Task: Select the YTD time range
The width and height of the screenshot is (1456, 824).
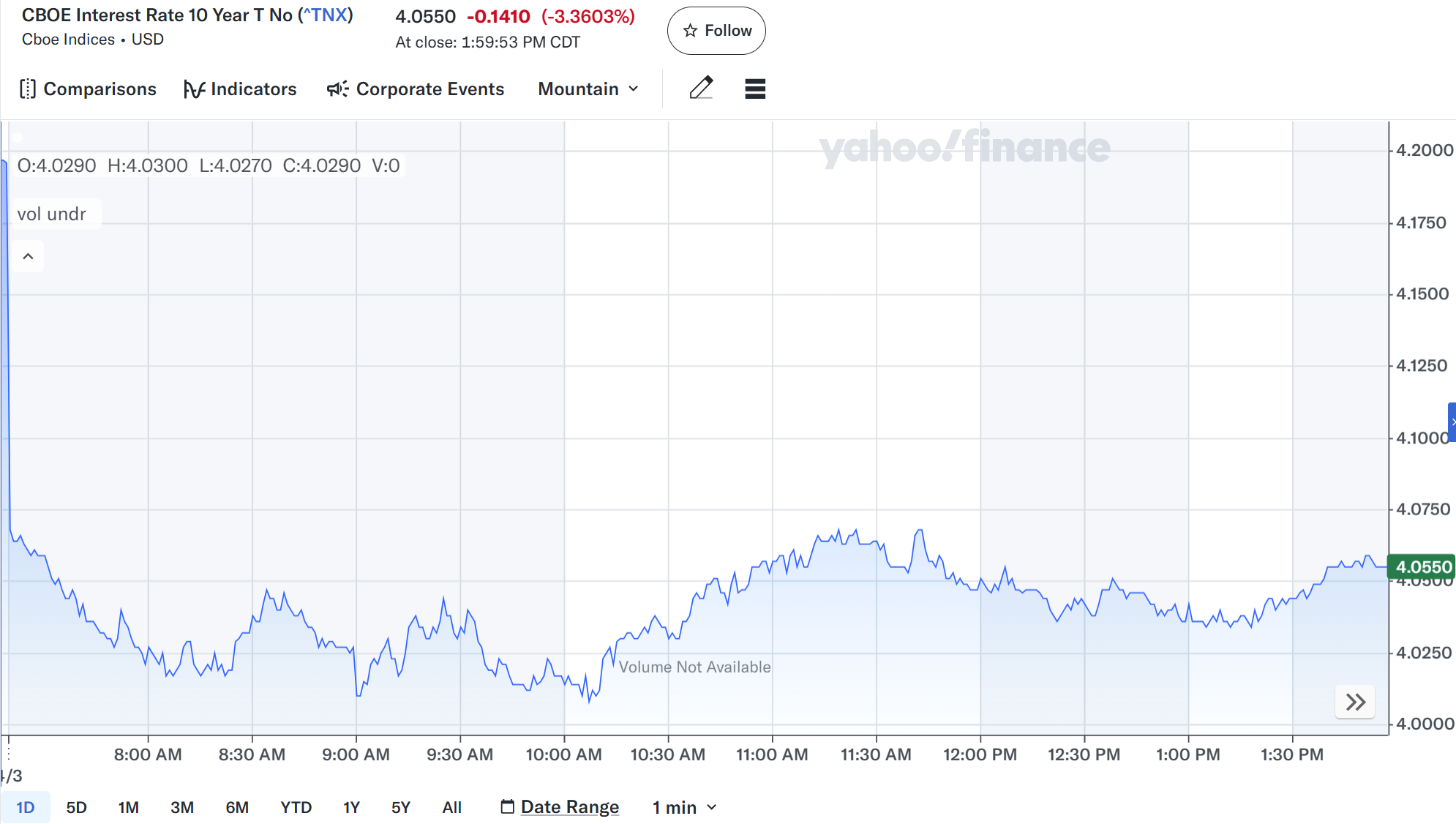Action: 296,807
